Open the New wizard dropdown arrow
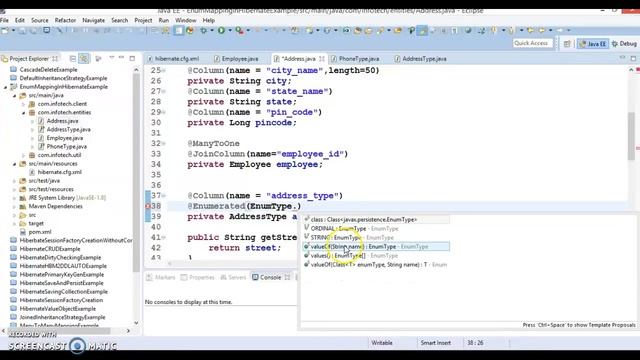The width and height of the screenshot is (640, 360). (13, 31)
